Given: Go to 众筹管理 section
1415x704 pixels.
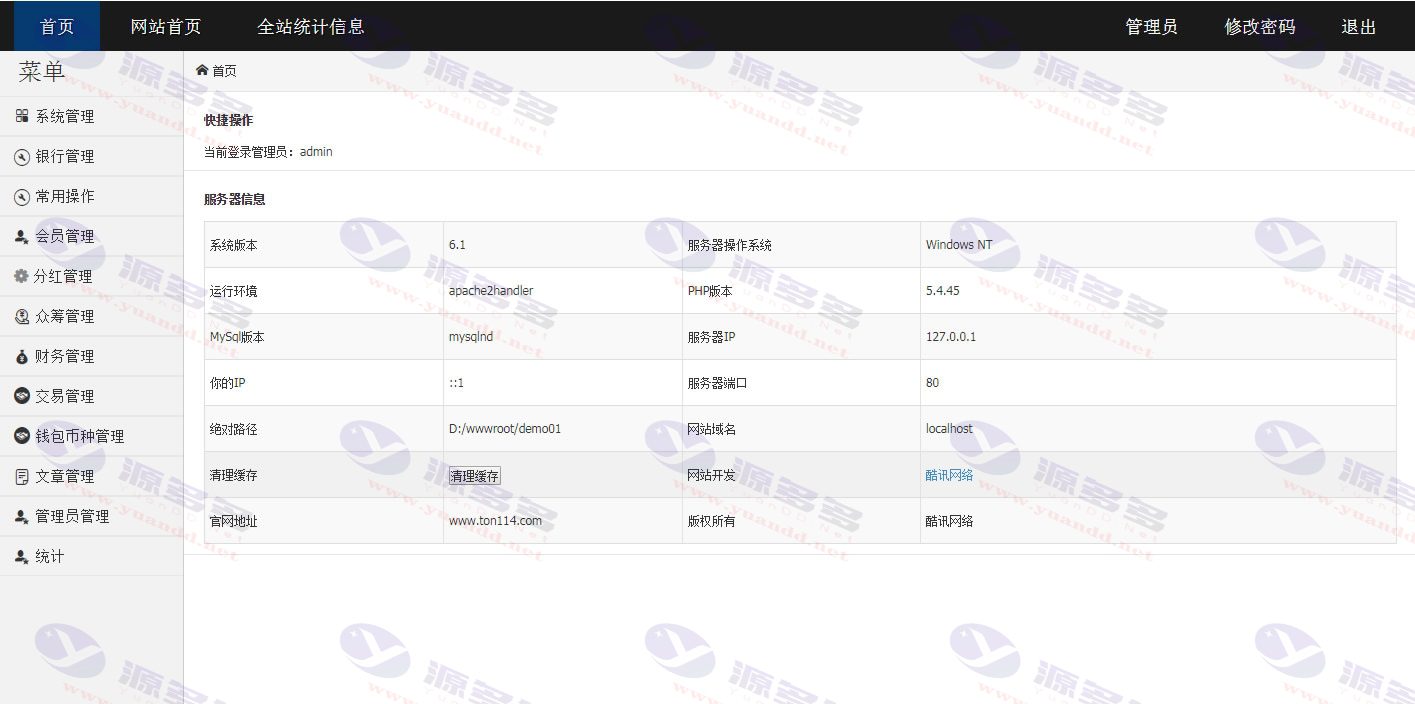Looking at the screenshot, I should click(91, 316).
